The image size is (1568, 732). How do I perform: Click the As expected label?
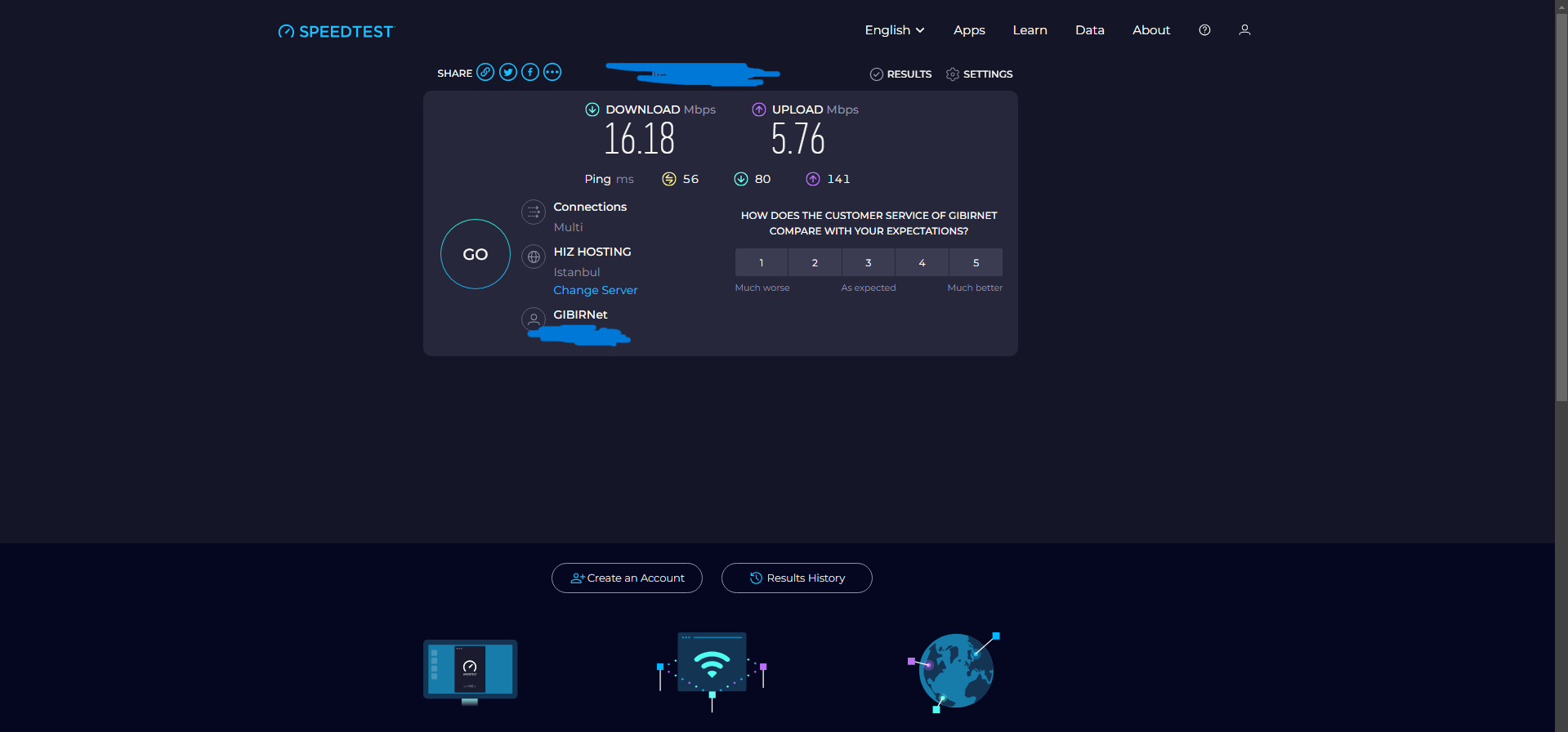point(869,288)
